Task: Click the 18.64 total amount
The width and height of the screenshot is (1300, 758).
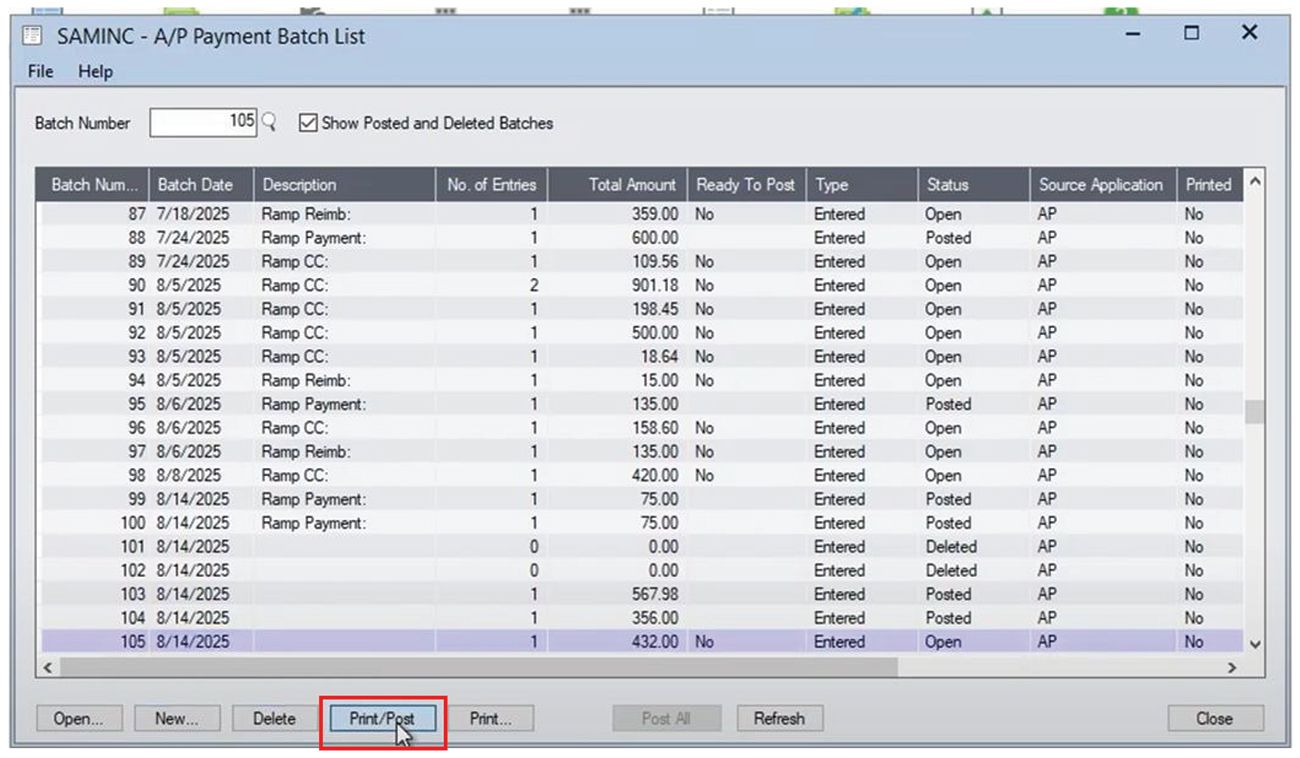Action: pos(660,357)
